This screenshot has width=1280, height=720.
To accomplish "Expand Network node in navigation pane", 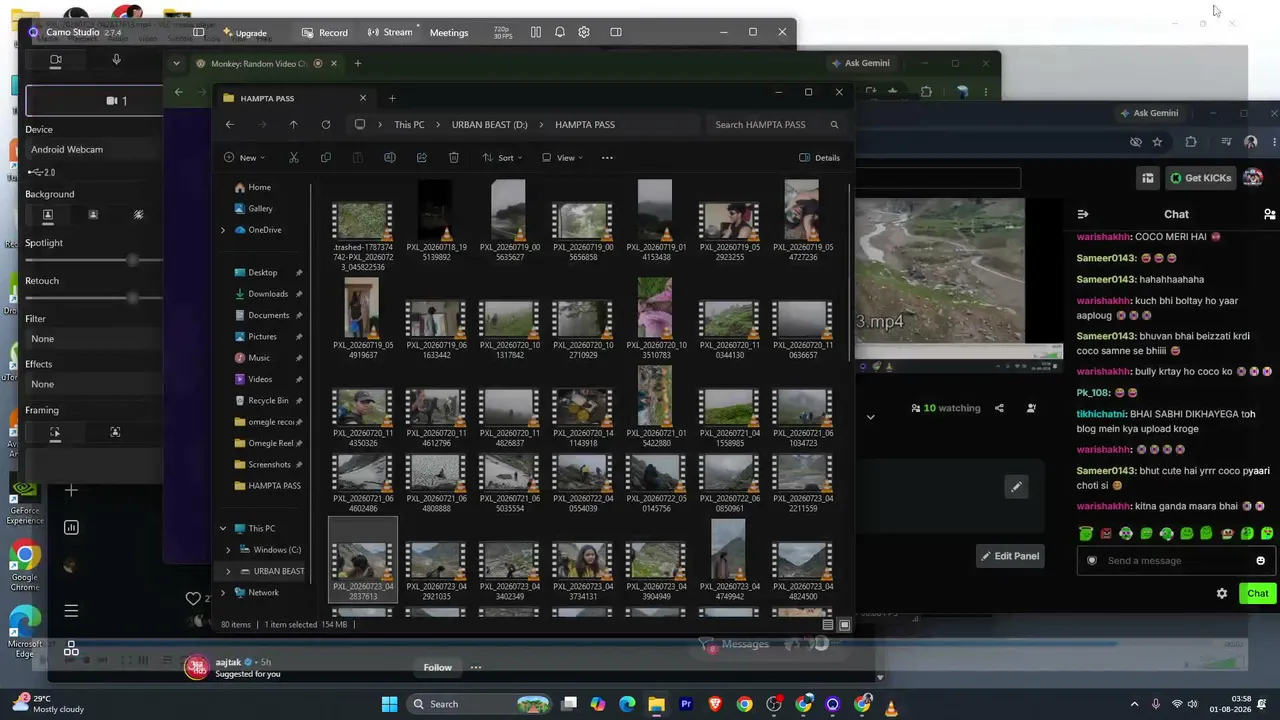I will (223, 593).
